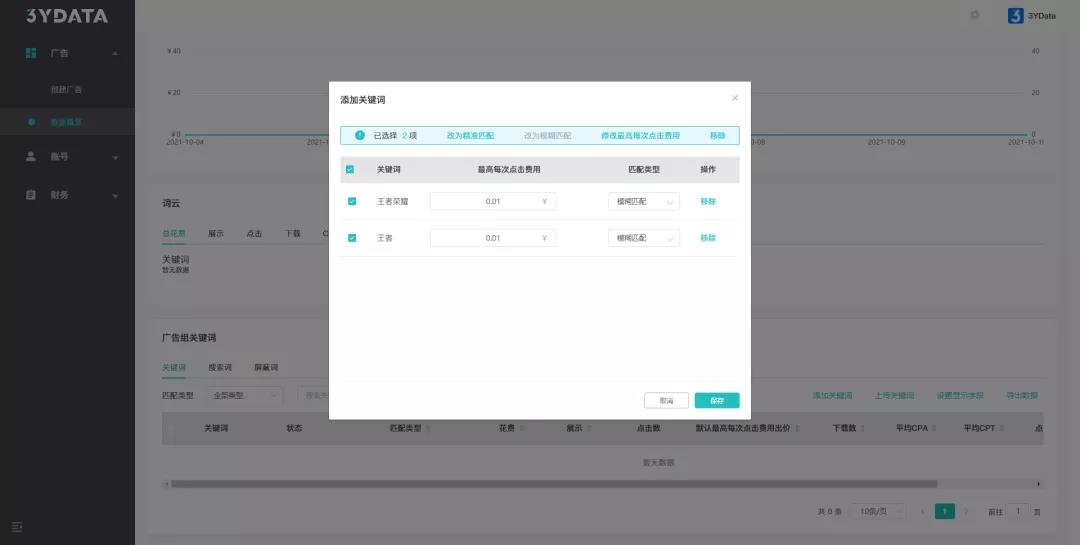Select the 关键词 tab under 广告组关键词

click(174, 367)
